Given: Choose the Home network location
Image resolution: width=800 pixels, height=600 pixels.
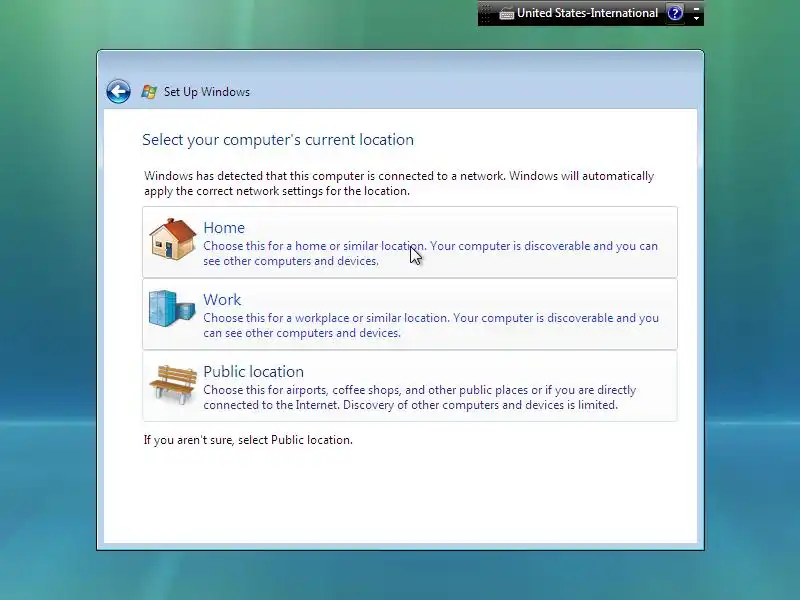Looking at the screenshot, I should click(x=410, y=242).
